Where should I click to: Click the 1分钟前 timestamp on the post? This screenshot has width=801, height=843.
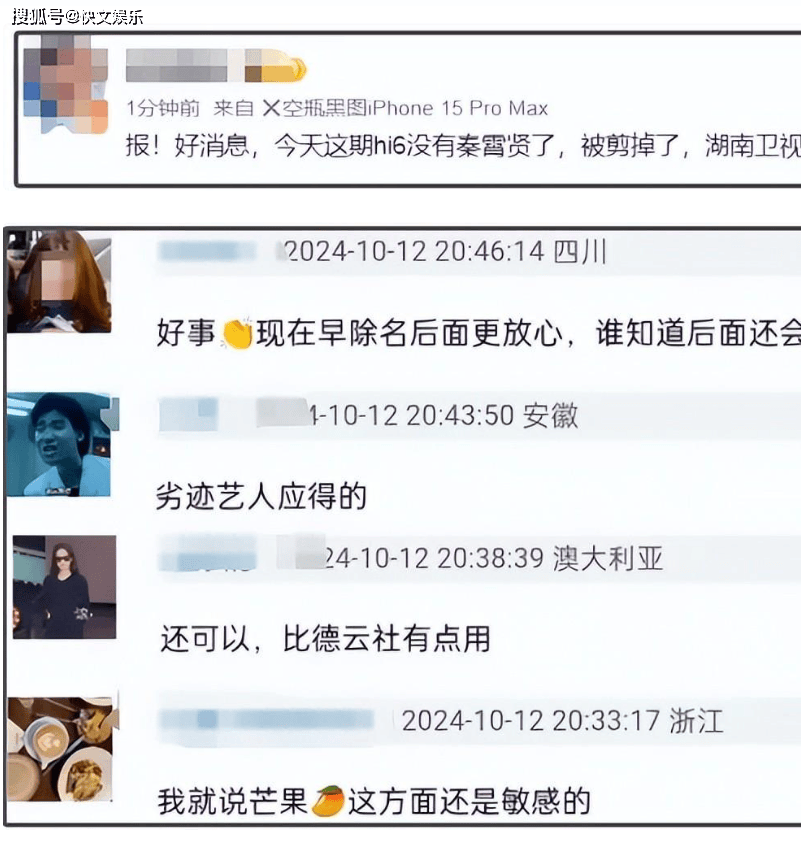click(x=163, y=109)
